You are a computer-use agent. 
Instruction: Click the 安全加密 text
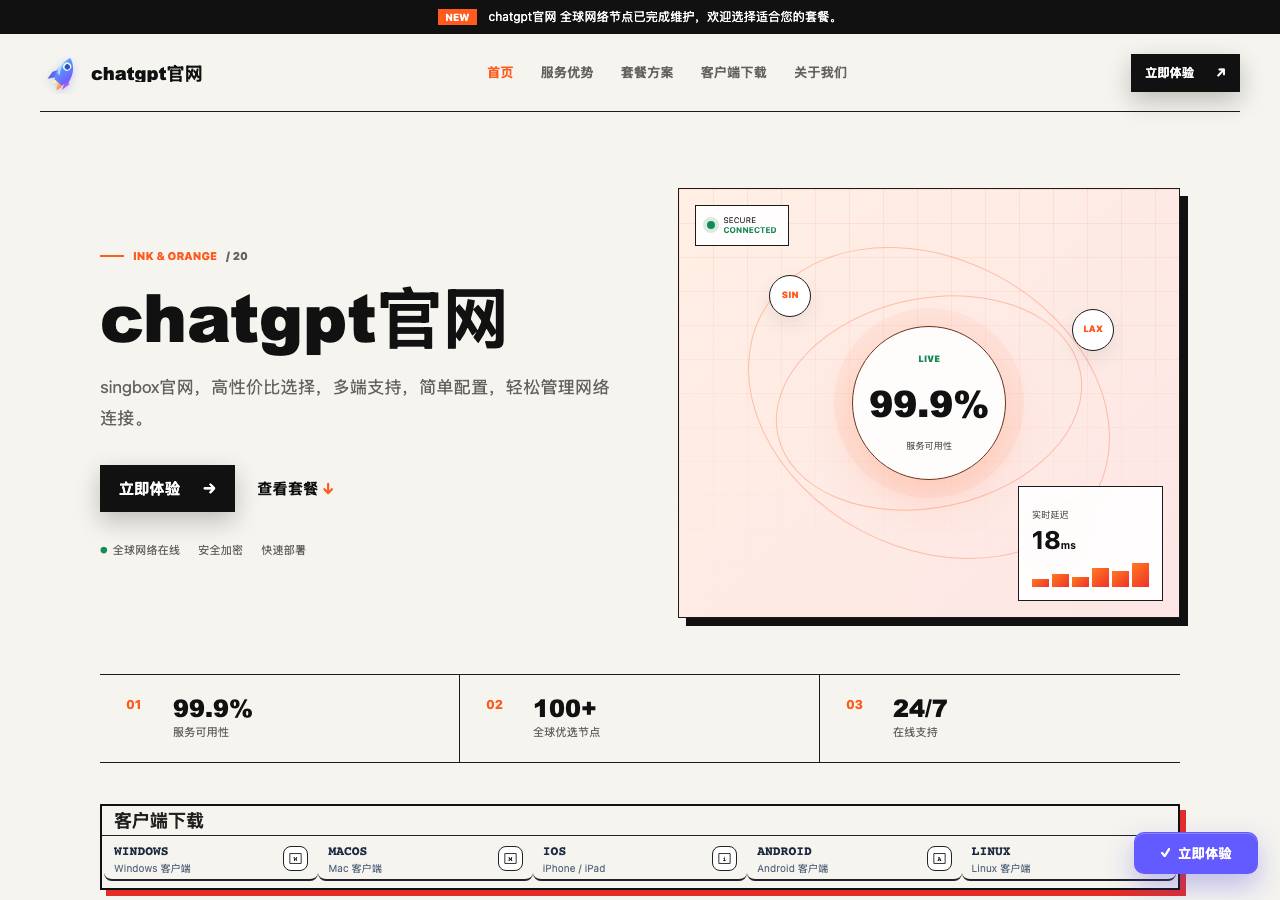[220, 550]
